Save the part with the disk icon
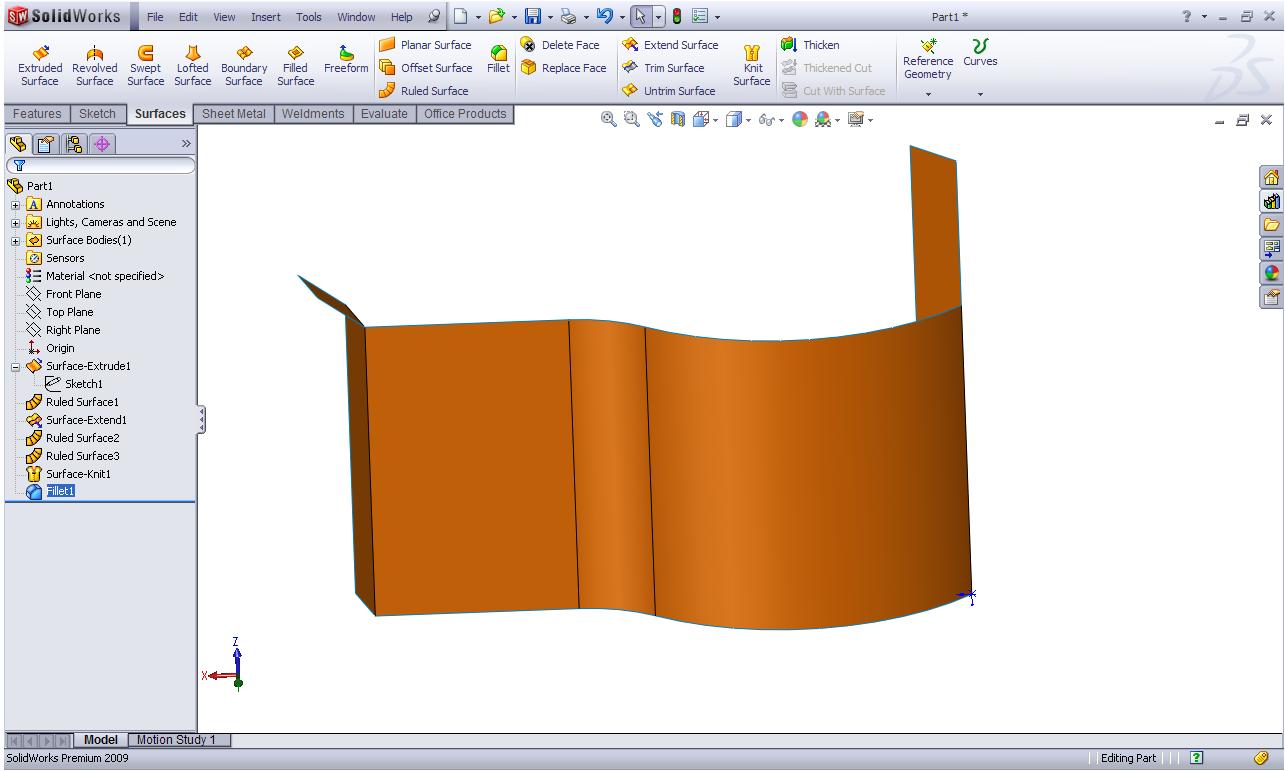This screenshot has height=771, width=1285. click(x=533, y=16)
